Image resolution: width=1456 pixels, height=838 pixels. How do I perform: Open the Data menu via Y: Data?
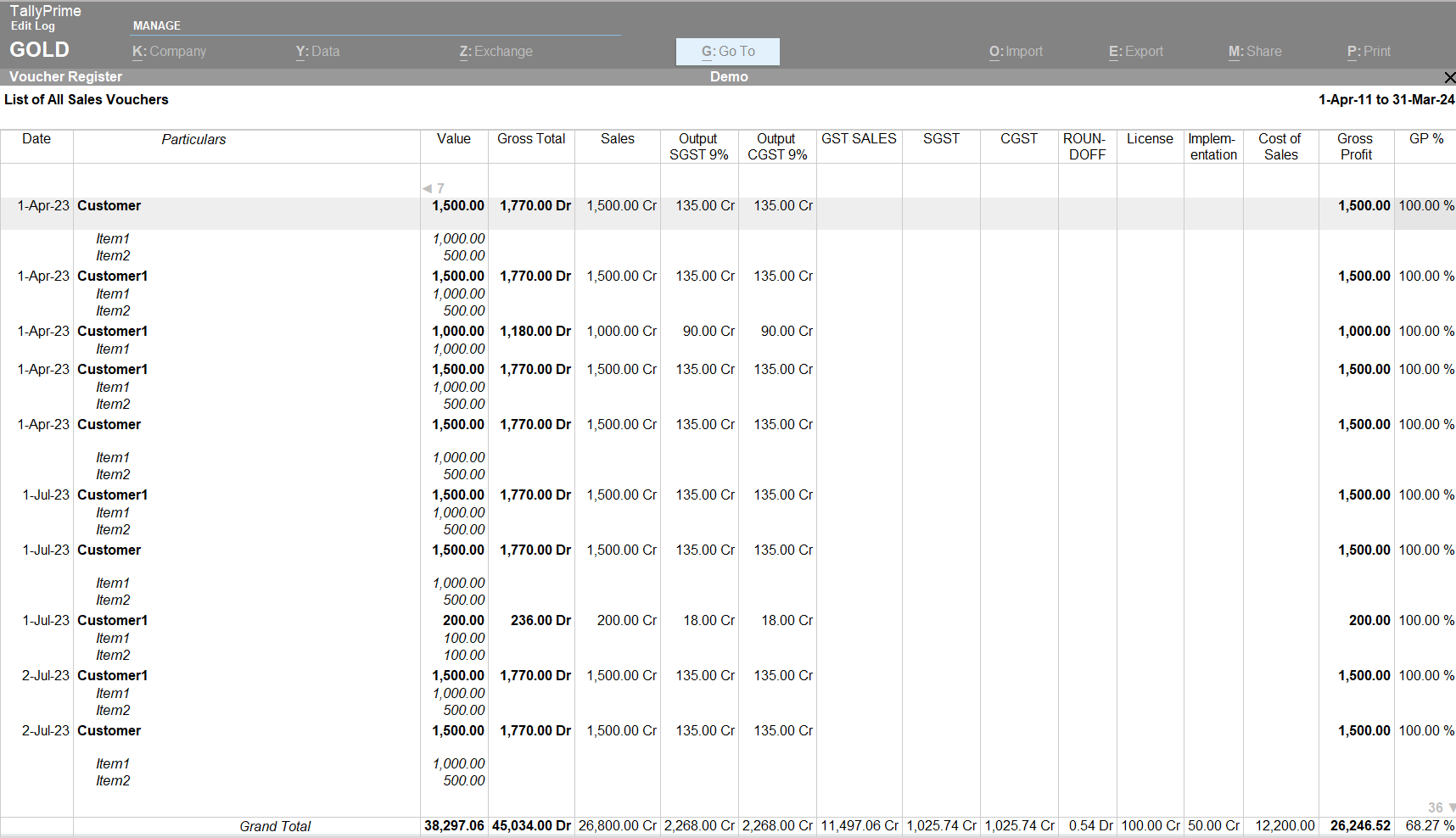(x=317, y=51)
